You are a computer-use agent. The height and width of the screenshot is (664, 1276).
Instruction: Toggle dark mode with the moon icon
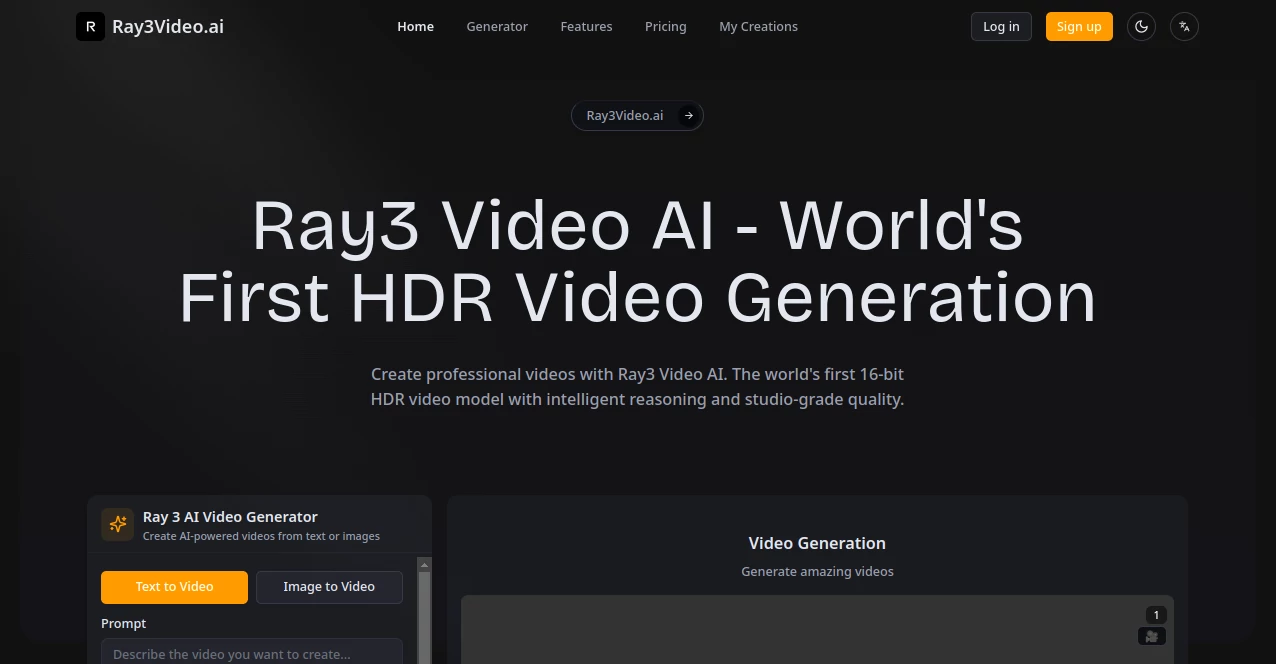tap(1141, 26)
